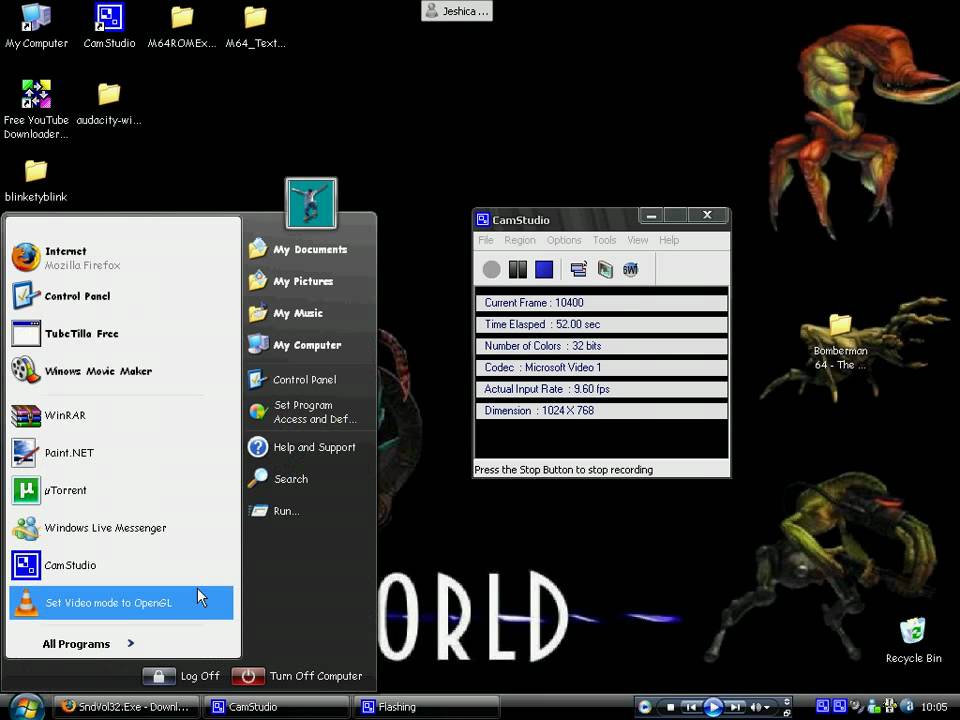Launch TubeTilla Free from the Start menu
The image size is (960, 720).
[x=122, y=334]
